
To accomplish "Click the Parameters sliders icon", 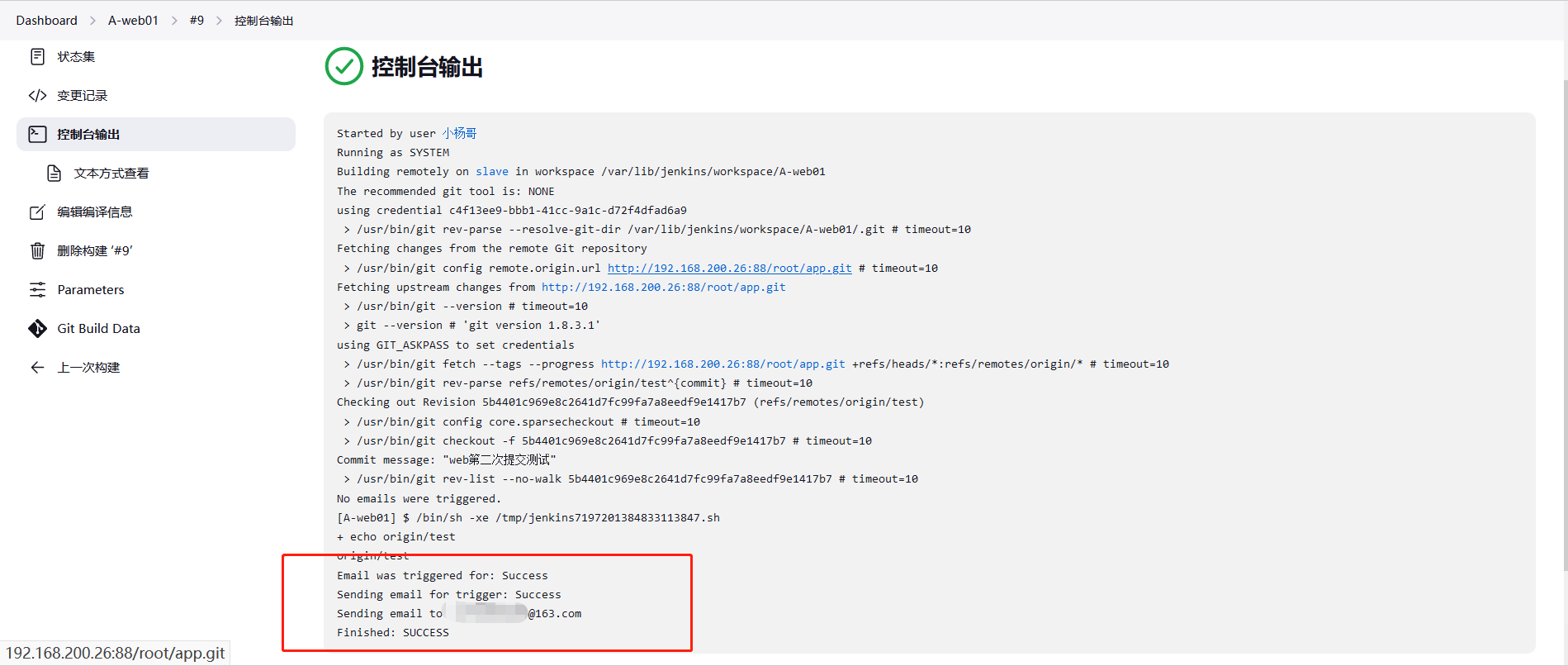I will [x=37, y=289].
